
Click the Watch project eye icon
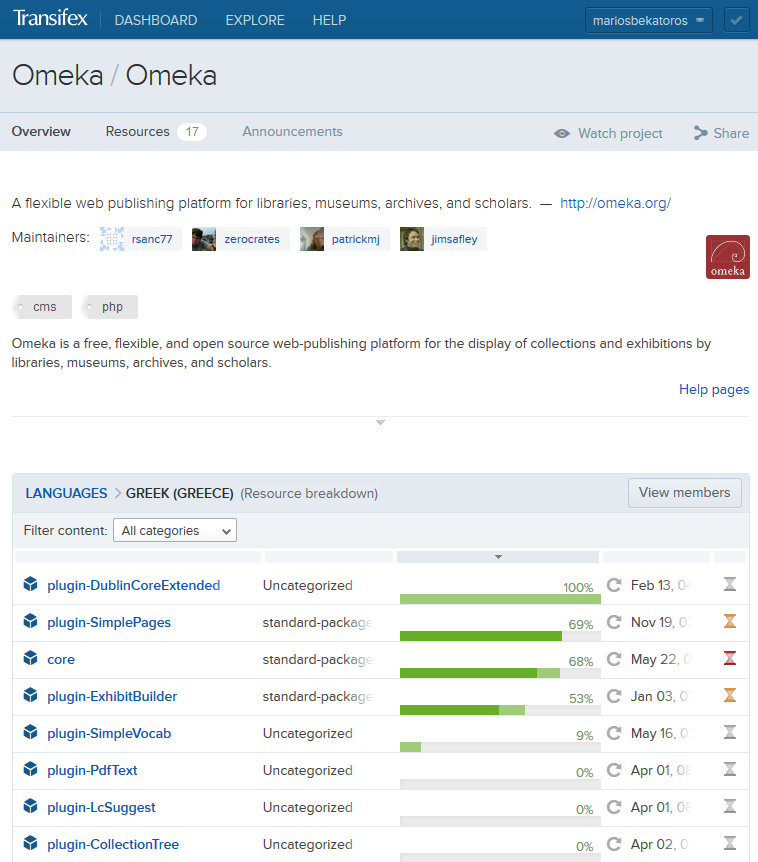tap(562, 133)
